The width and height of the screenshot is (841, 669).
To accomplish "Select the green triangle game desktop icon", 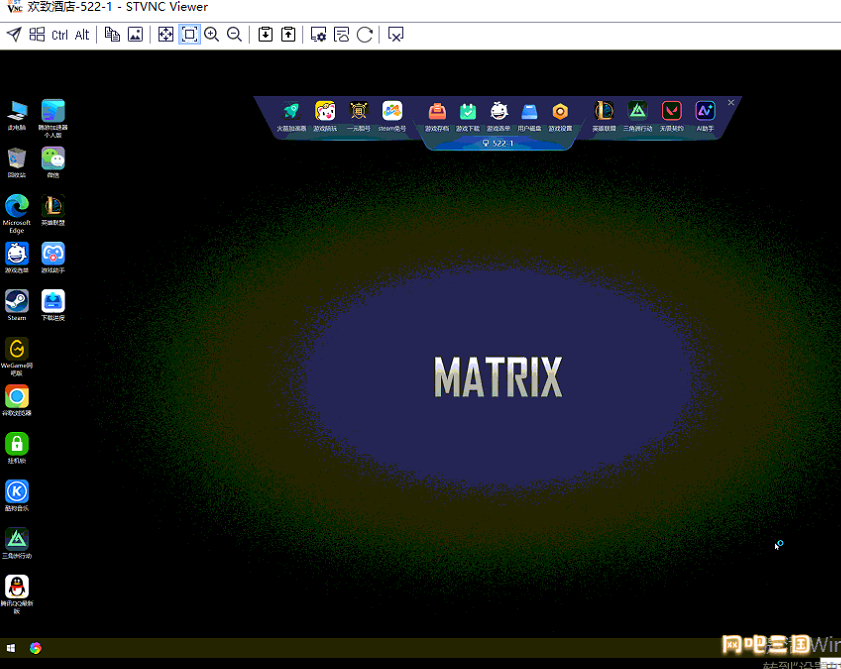I will coord(17,543).
